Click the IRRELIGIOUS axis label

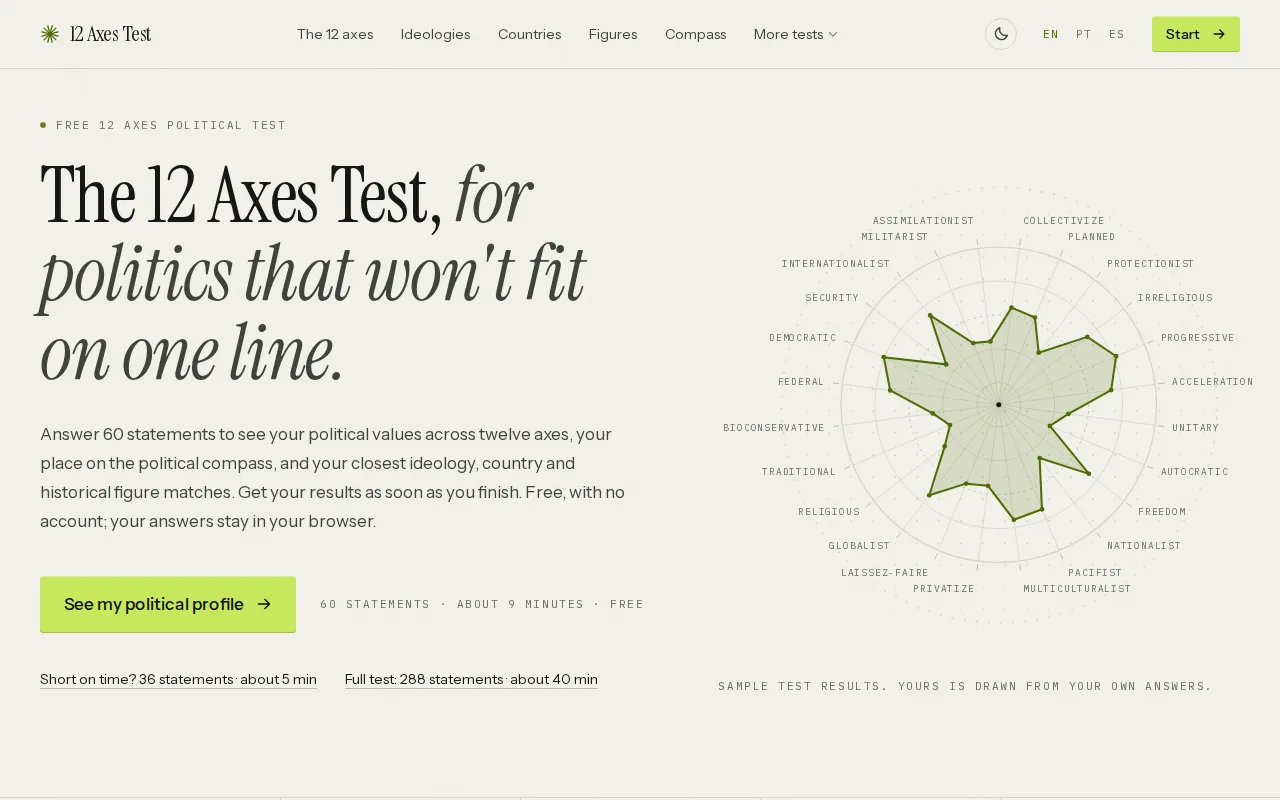coord(1175,298)
